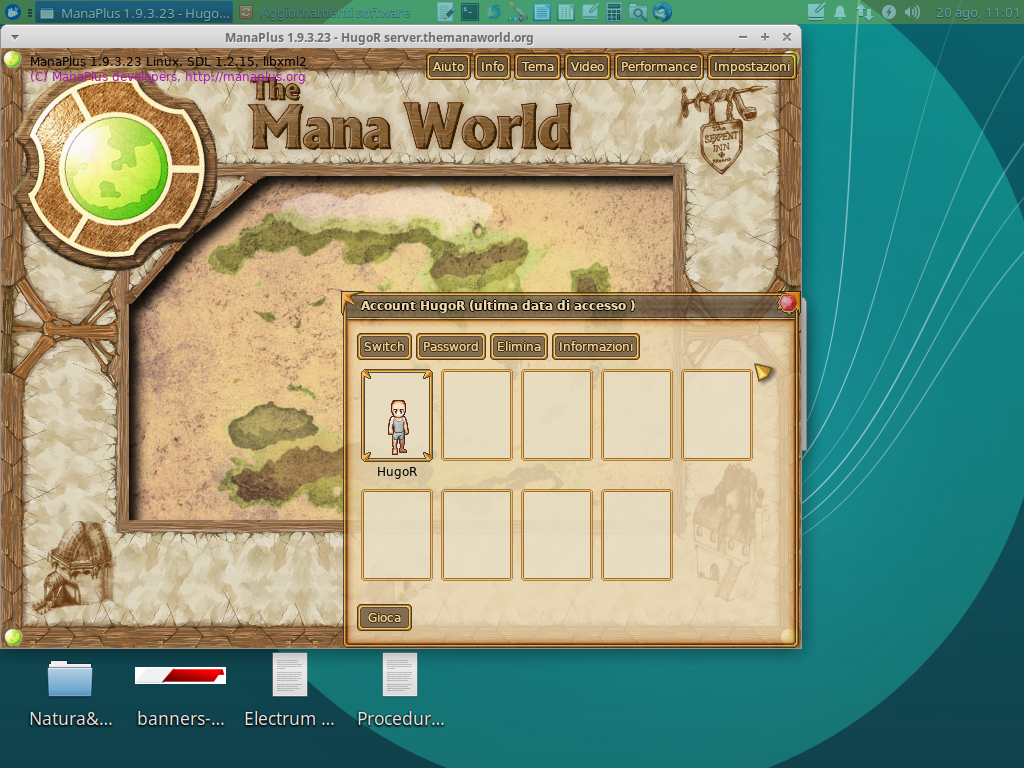
Task: Select the HugoR character slot
Action: coord(397,415)
